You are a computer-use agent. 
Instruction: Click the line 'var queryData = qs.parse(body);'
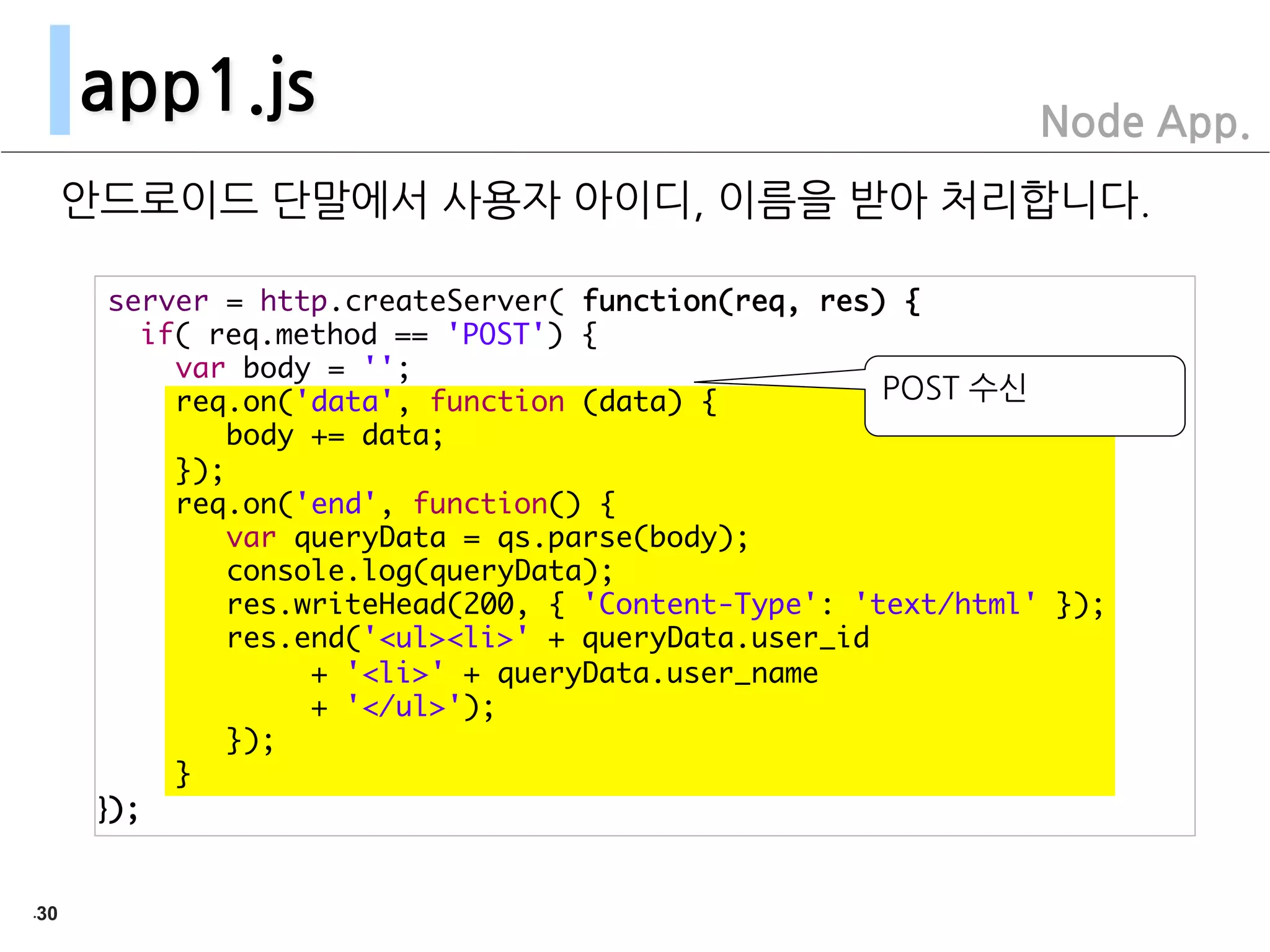point(487,537)
